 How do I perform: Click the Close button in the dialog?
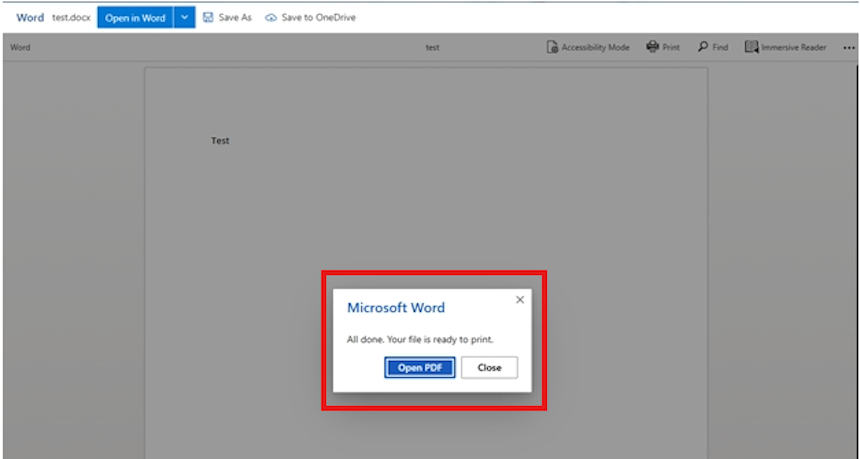tap(489, 368)
